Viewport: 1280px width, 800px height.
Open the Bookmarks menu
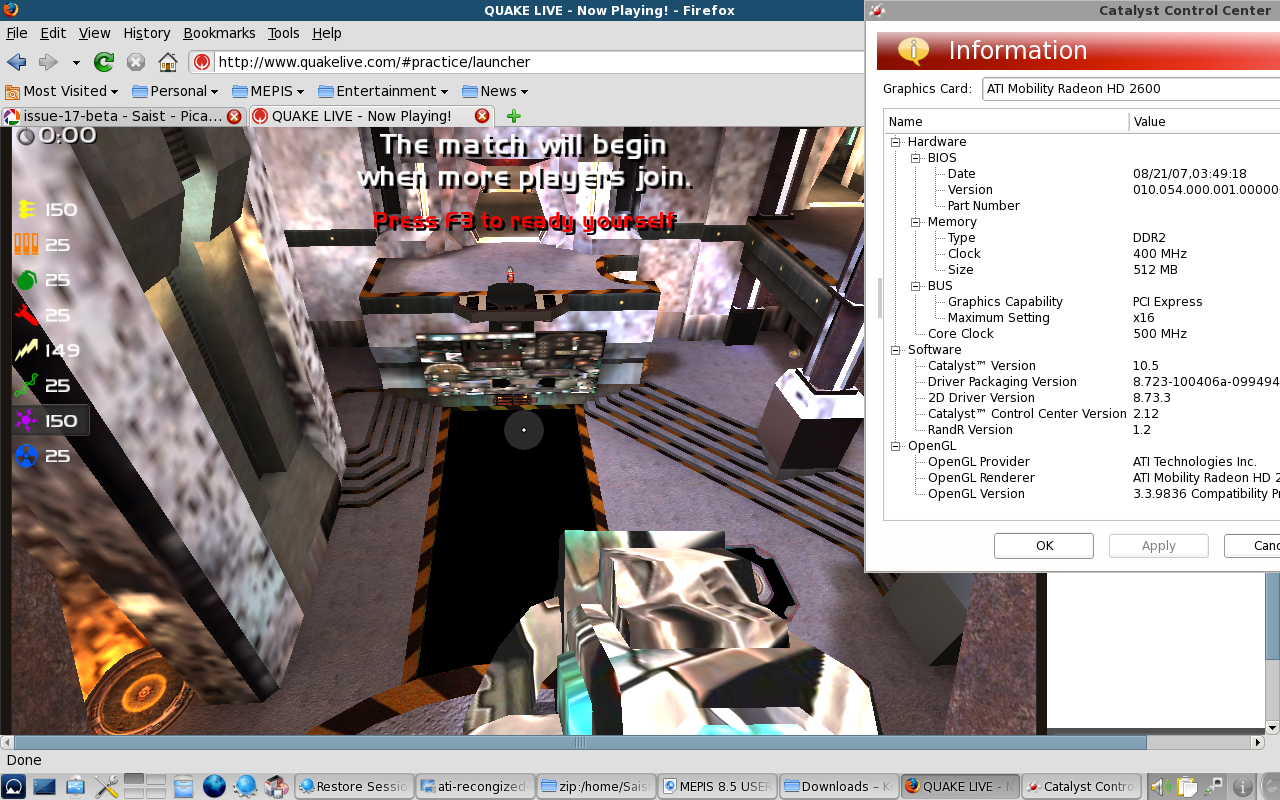tap(220, 33)
